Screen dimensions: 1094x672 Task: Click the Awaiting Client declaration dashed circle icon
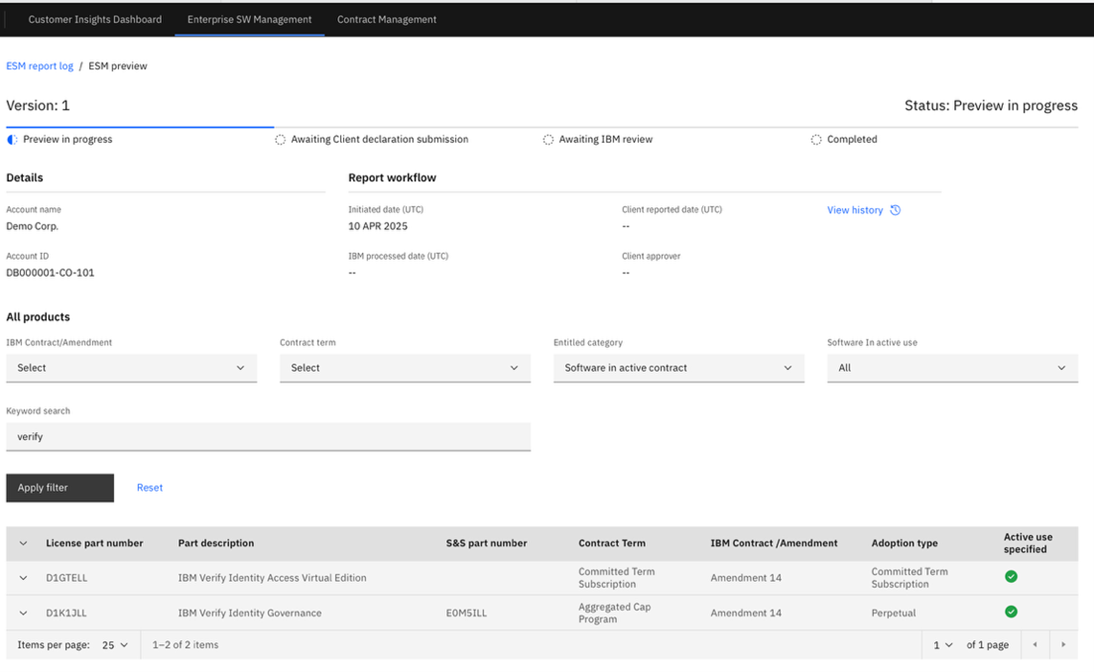pyautogui.click(x=280, y=140)
